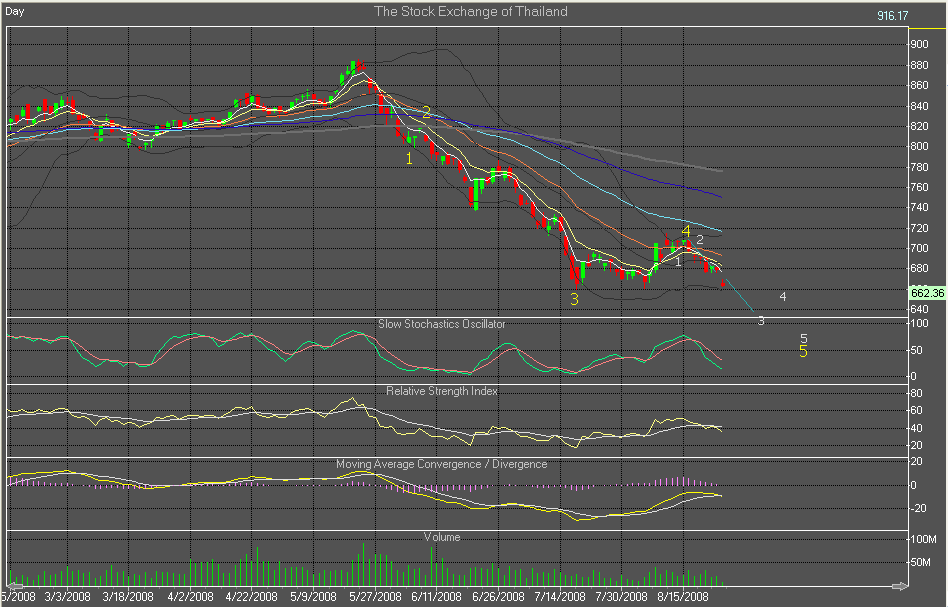This screenshot has width=948, height=607.
Task: Click the left scroll arrow on the date axis
Action: tap(15, 586)
